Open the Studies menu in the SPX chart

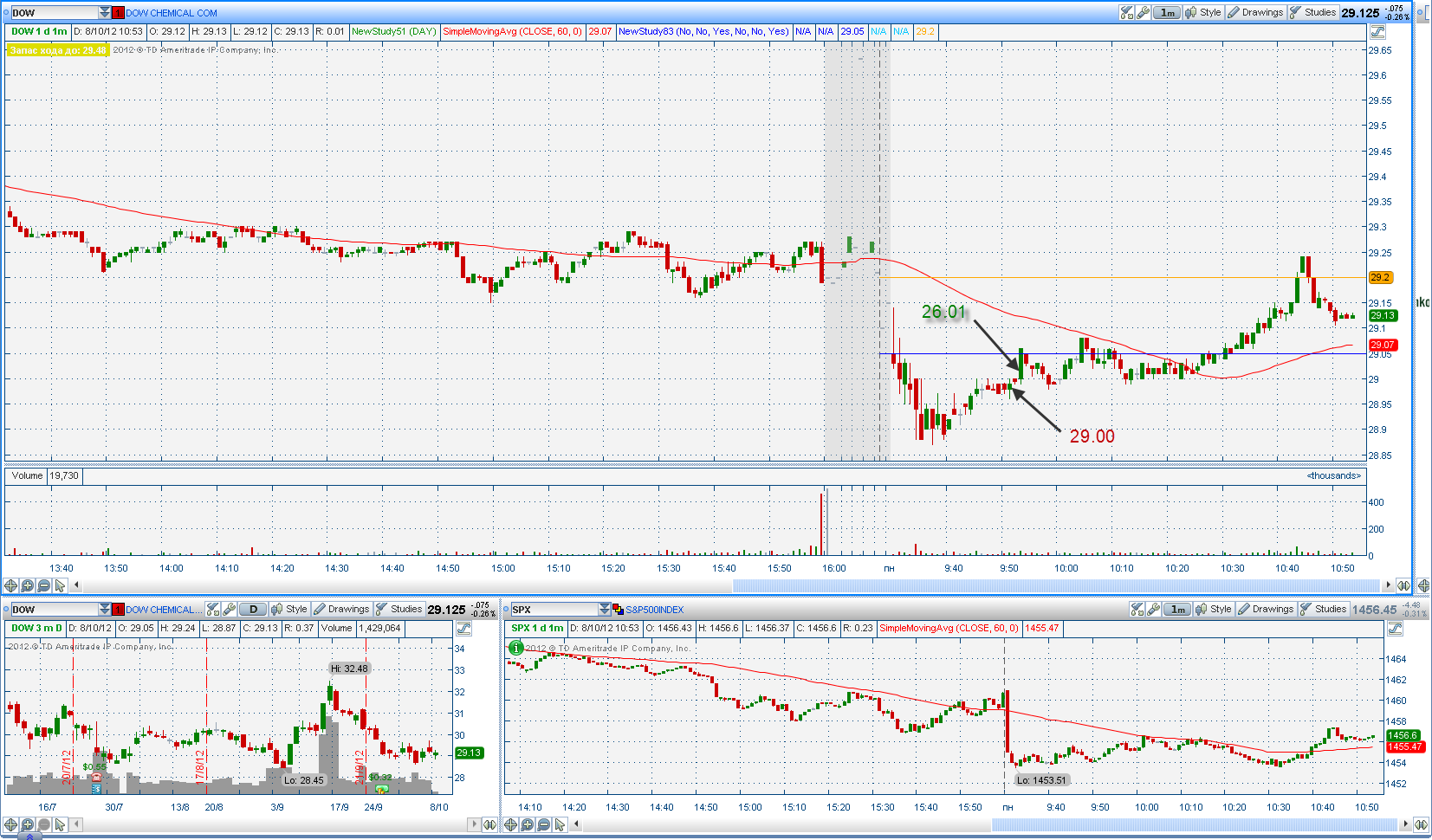1323,609
